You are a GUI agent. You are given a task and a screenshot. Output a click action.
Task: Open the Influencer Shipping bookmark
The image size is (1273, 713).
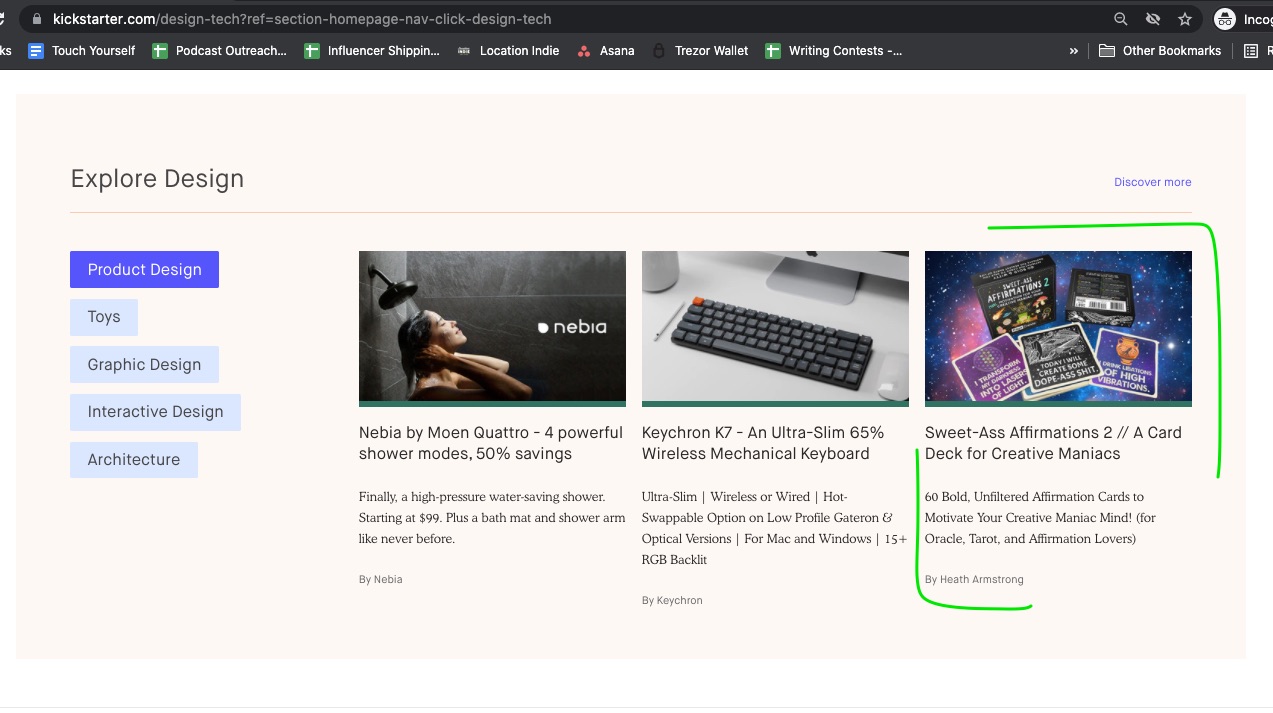click(x=372, y=50)
